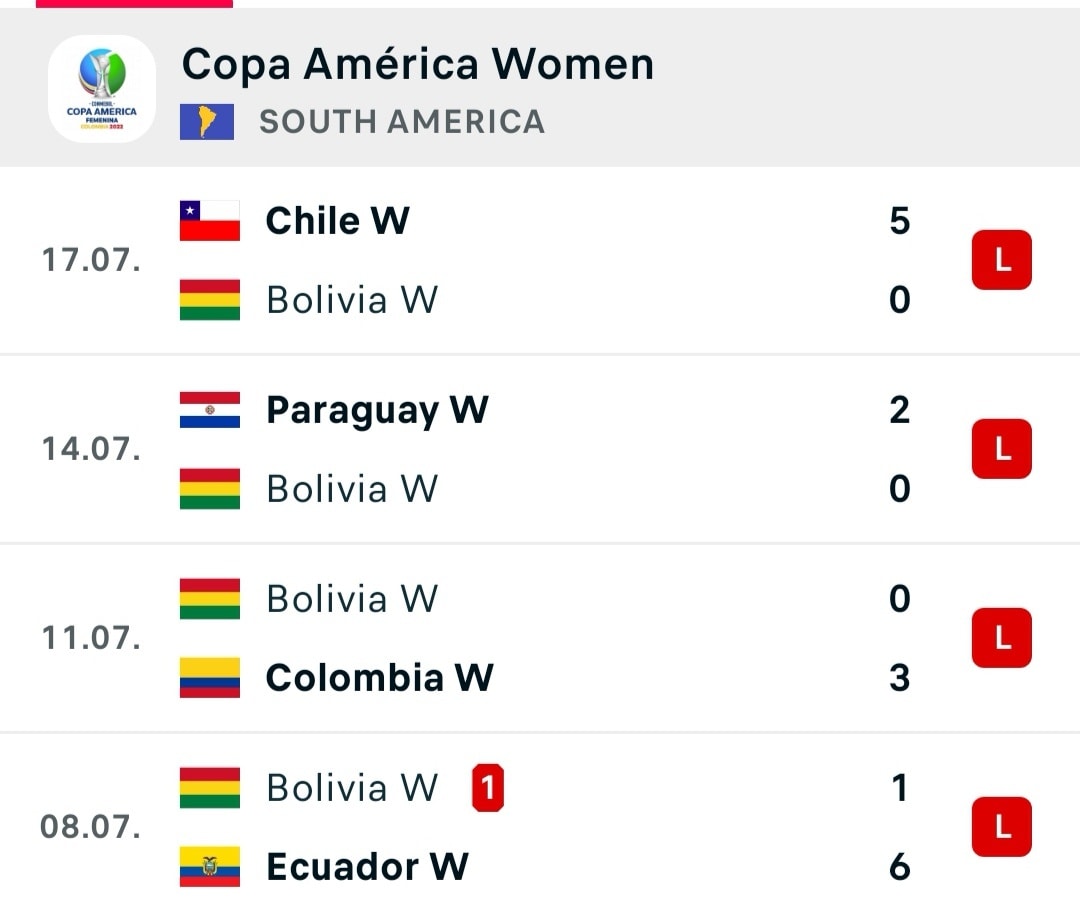Tap the loss badge for Chile match

pos(1001,260)
